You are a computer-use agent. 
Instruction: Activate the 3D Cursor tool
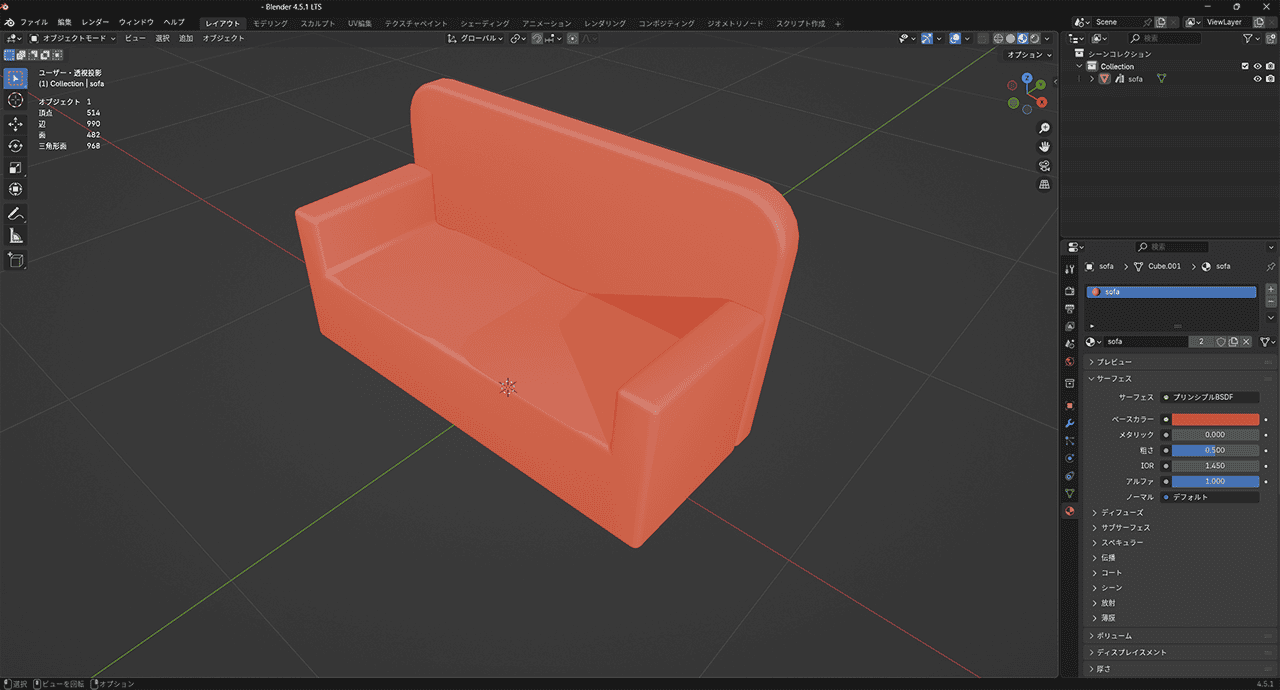pyautogui.click(x=16, y=100)
